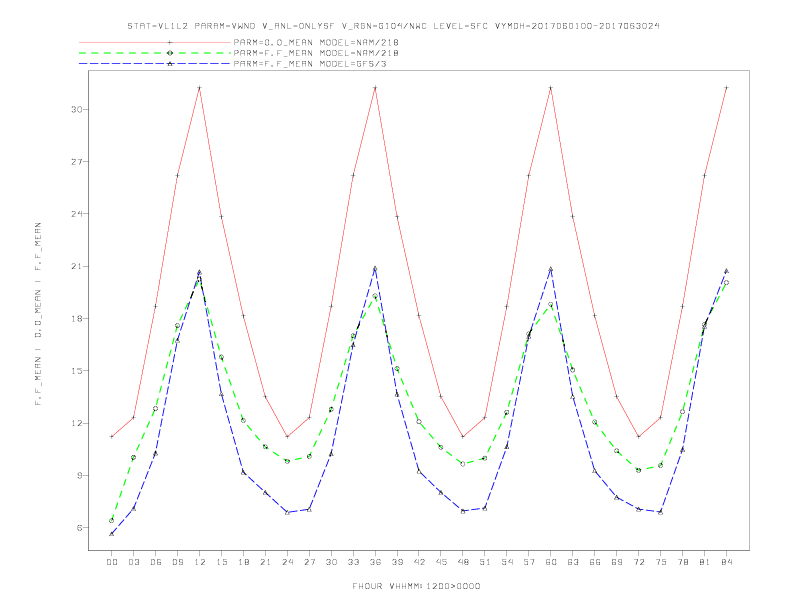792x612 pixels.
Task: Click the blue triangle data point above hour 00
Action: [x=112, y=534]
